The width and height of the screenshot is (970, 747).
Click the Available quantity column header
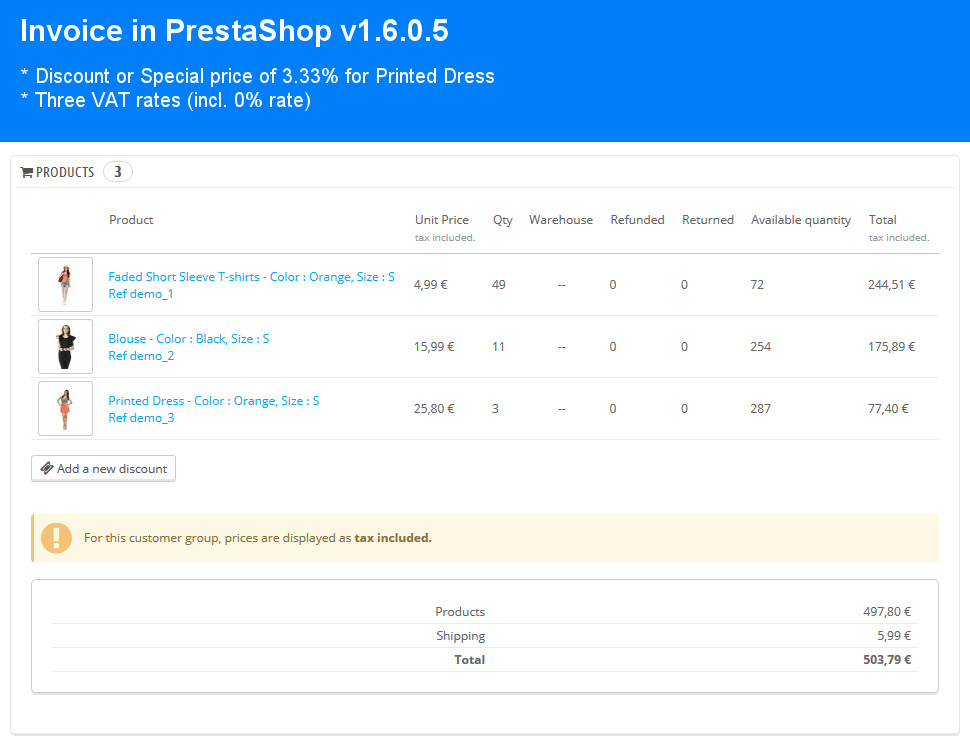800,220
